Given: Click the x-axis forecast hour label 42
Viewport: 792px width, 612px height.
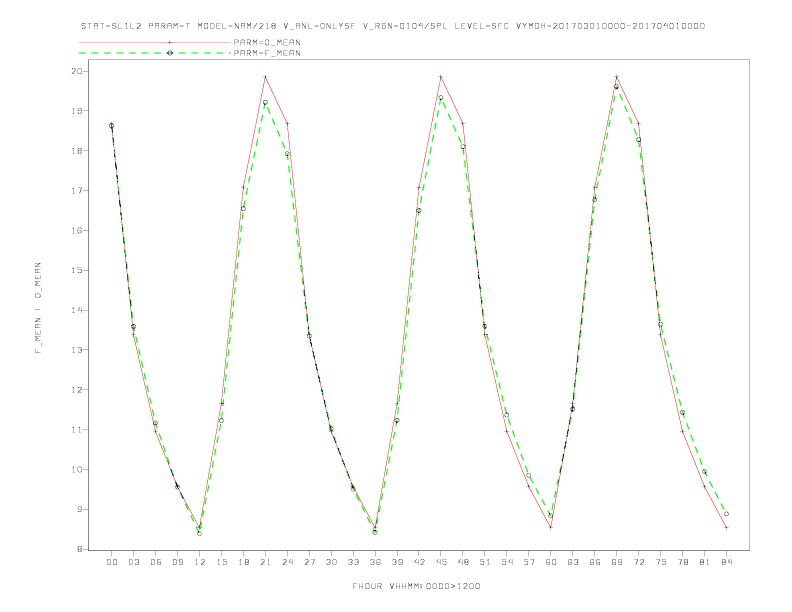Looking at the screenshot, I should point(419,562).
